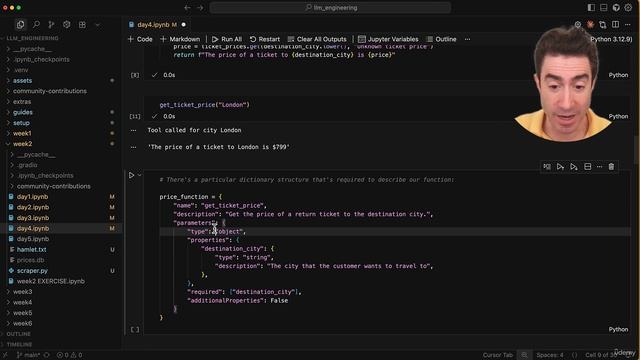This screenshot has width=640, height=360.
Task: Expand the community-contributions root folder
Action: 49,91
